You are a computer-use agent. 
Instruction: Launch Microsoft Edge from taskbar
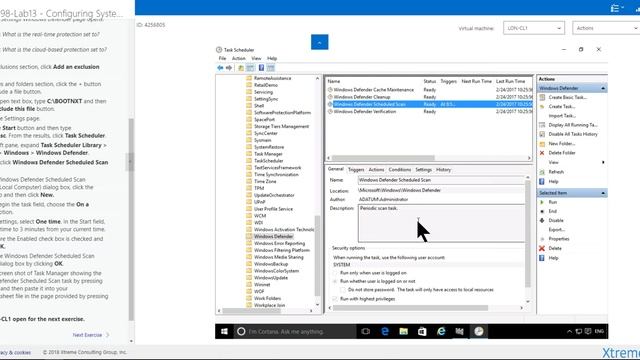tap(384, 331)
